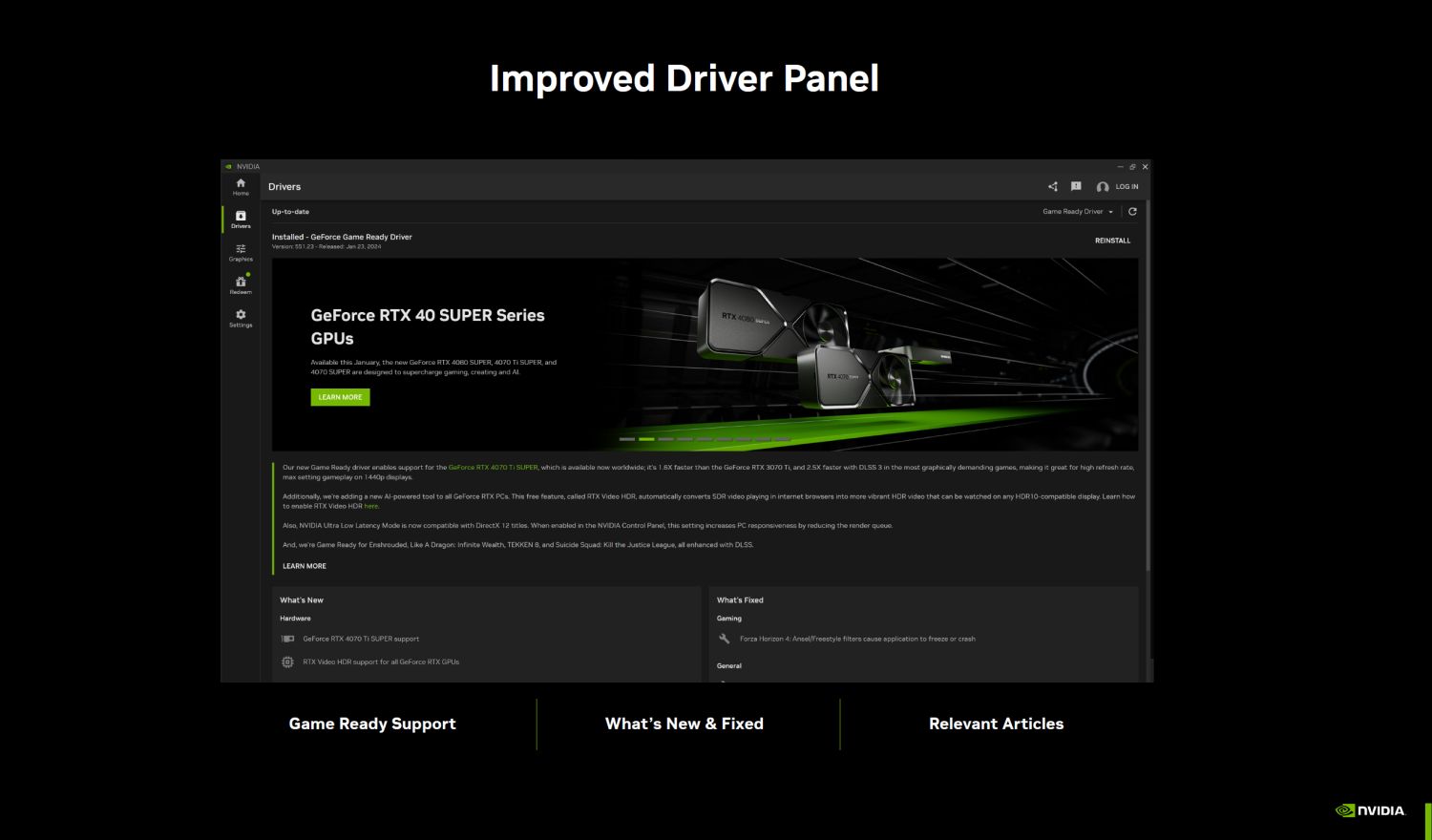
Task: Click the 'Version: 551.23' release line
Action: [x=326, y=246]
